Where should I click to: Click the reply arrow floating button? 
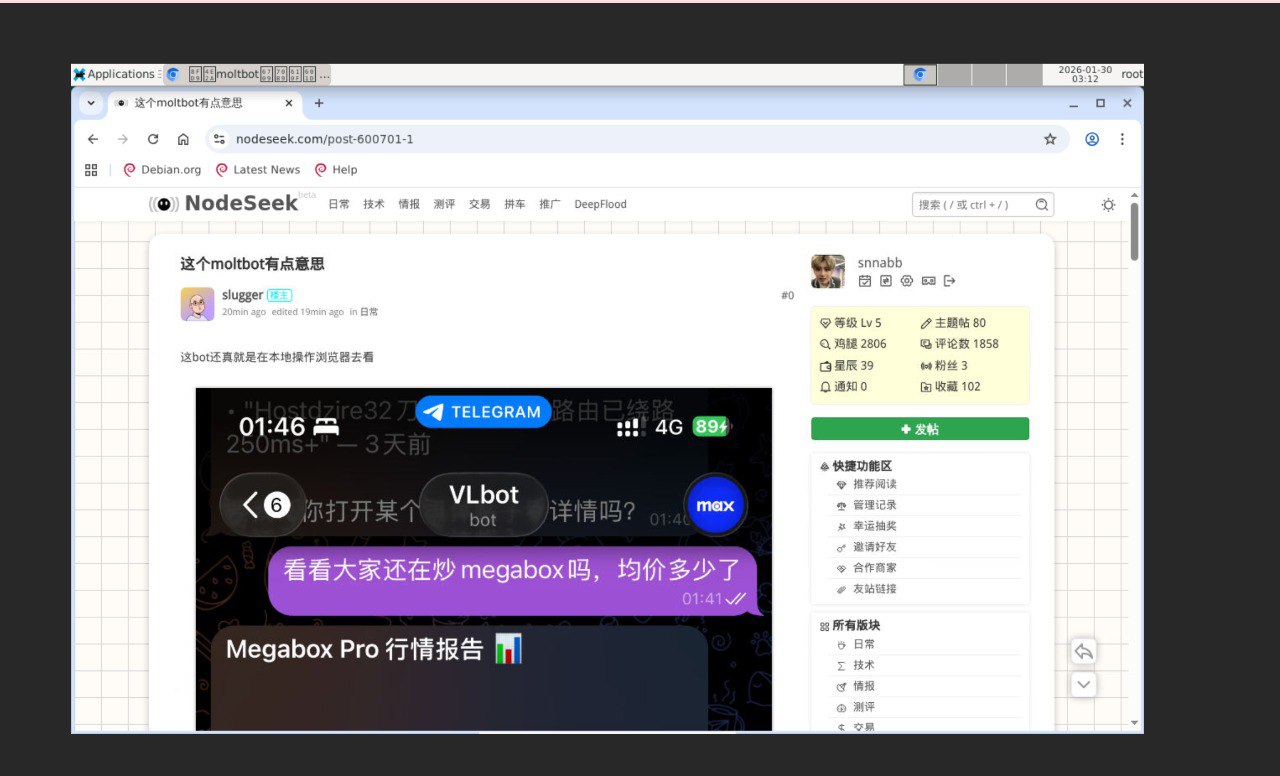[1083, 652]
